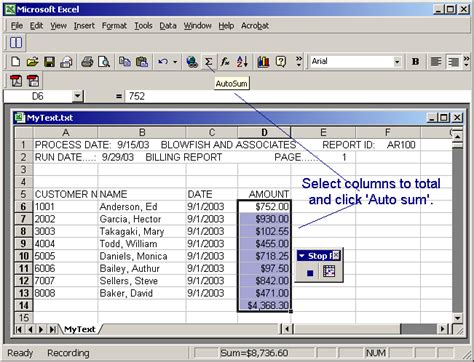Click the Edit Formula equals button
This screenshot has width=474, height=362.
(119, 96)
